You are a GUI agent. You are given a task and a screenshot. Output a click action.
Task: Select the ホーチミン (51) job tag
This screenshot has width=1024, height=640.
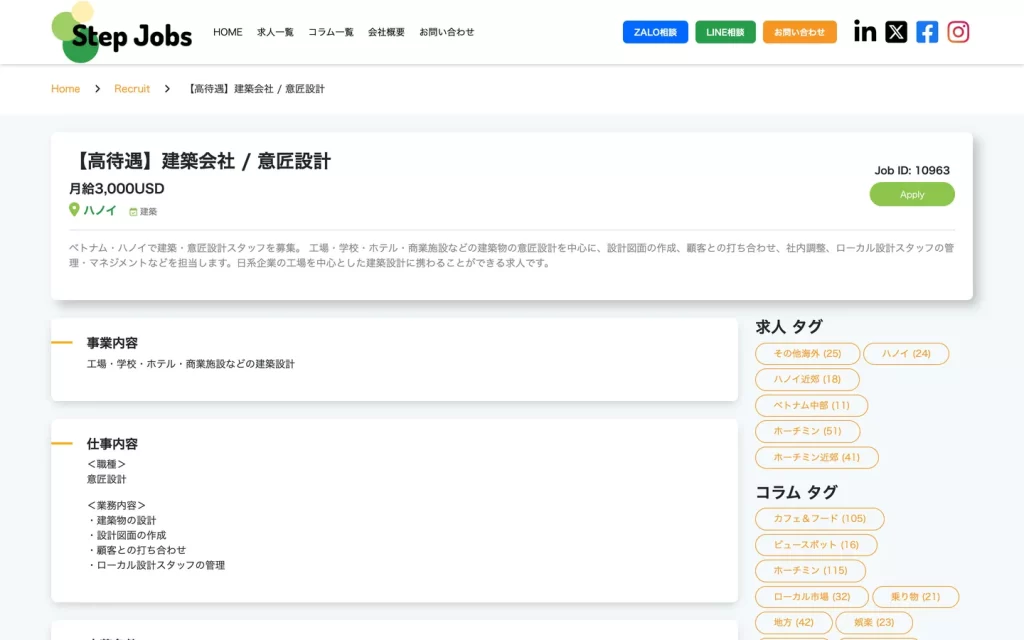pyautogui.click(x=807, y=431)
